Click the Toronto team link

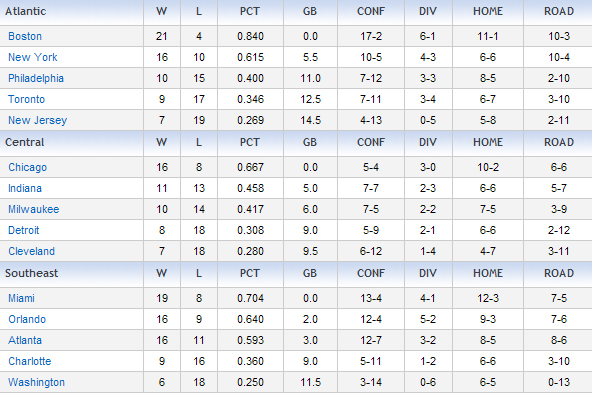tap(26, 99)
